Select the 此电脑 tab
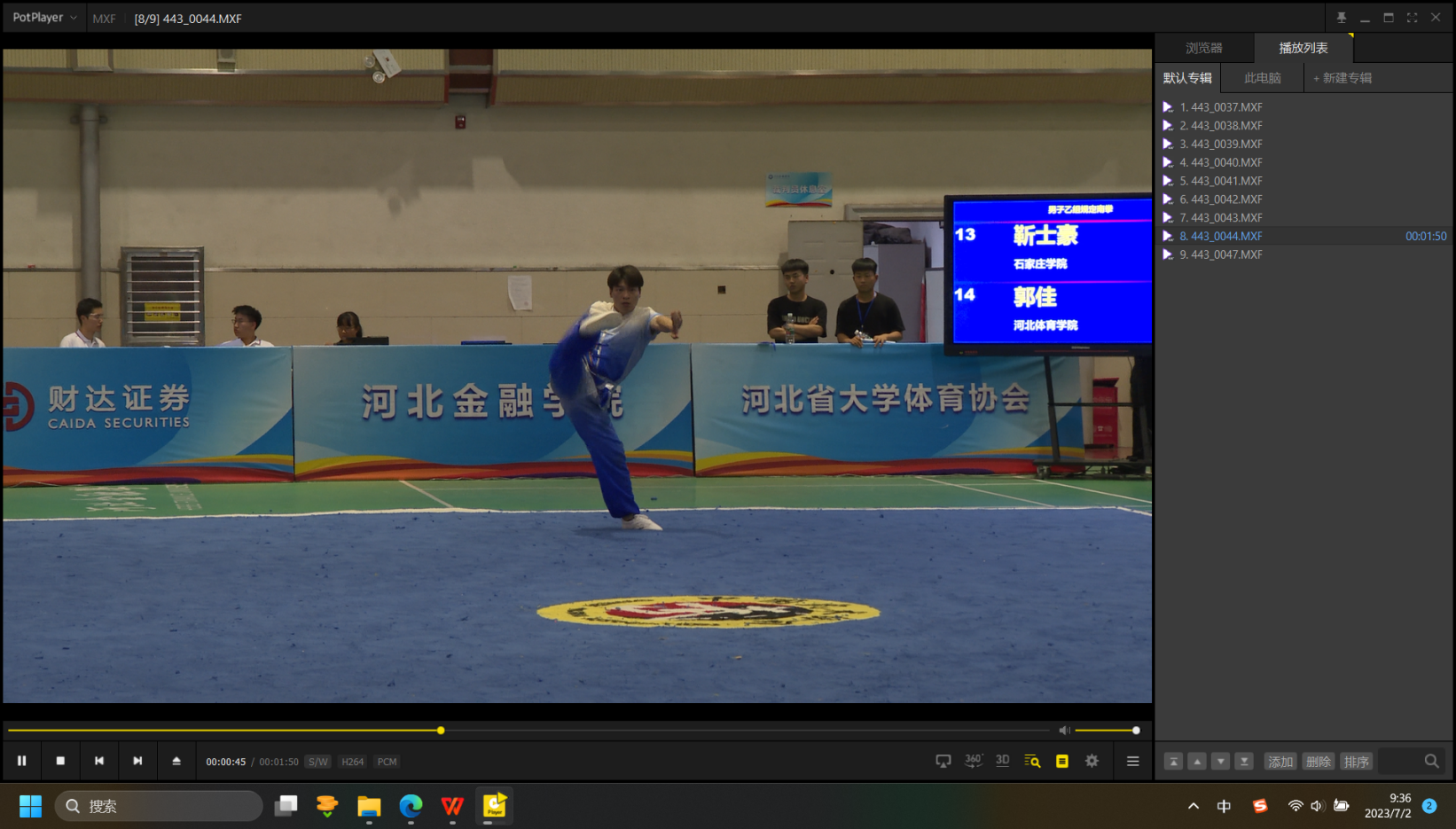Viewport: 1456px width, 829px height. [1262, 78]
